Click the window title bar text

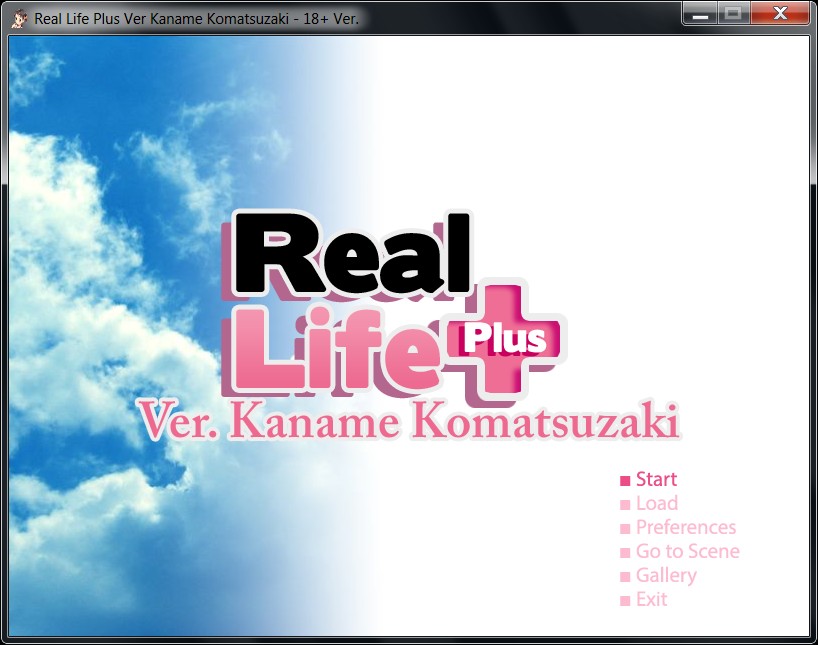(195, 19)
